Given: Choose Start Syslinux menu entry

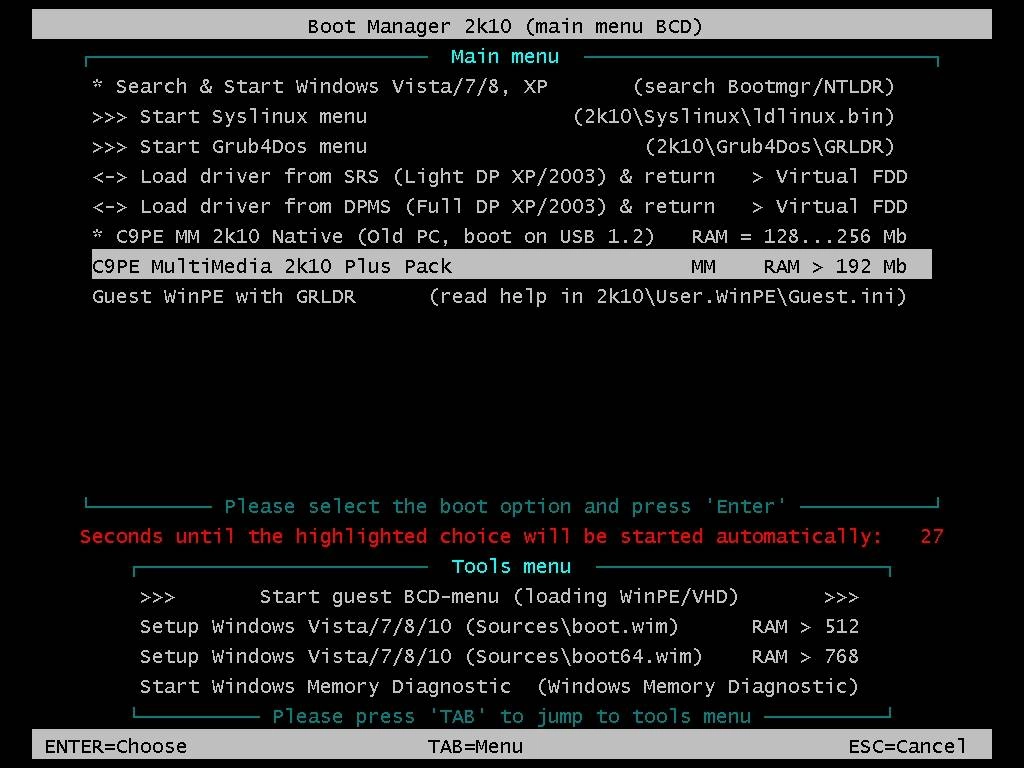Looking at the screenshot, I should (x=511, y=117).
